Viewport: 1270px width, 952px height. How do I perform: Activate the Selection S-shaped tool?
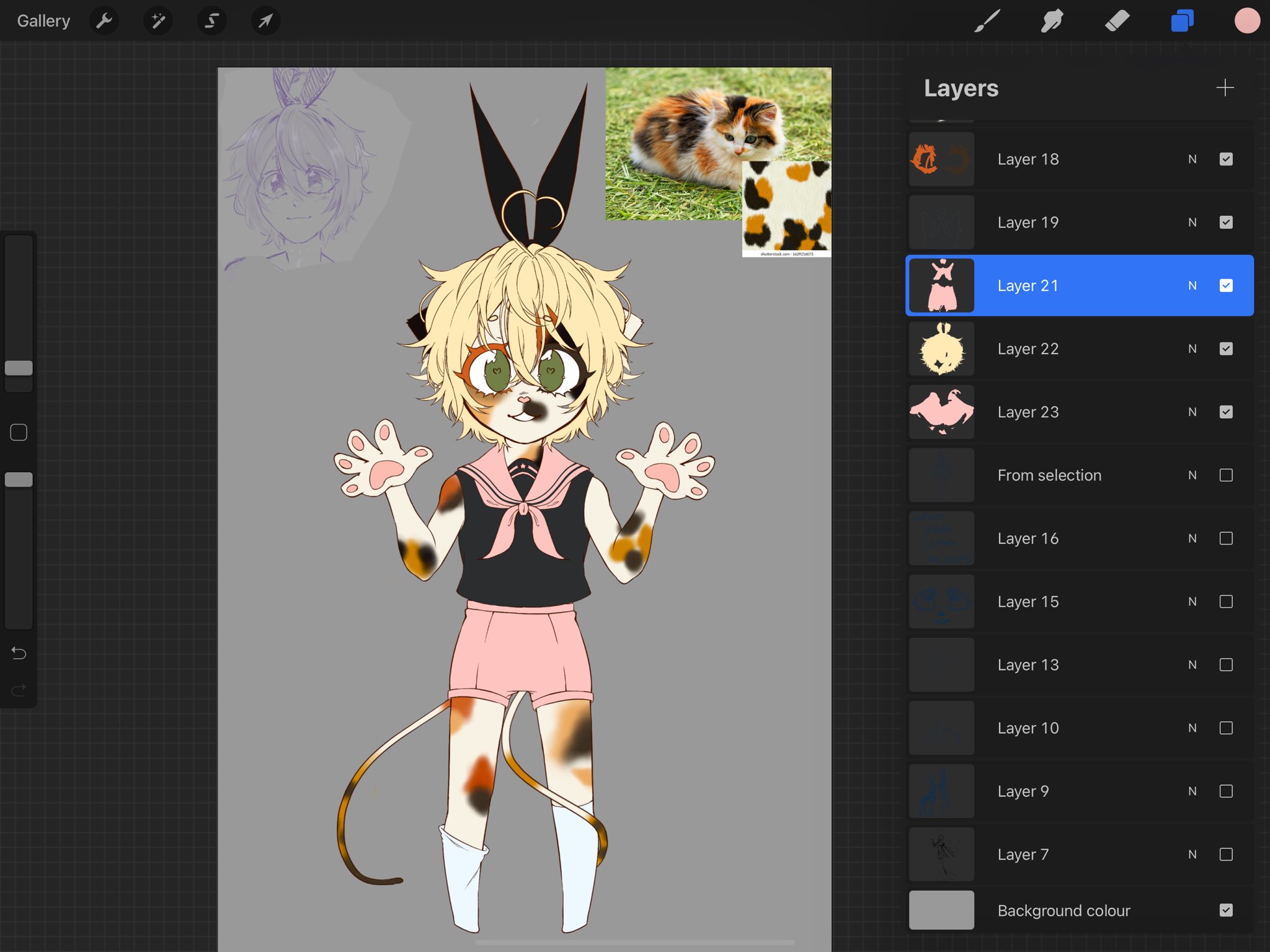pos(211,21)
